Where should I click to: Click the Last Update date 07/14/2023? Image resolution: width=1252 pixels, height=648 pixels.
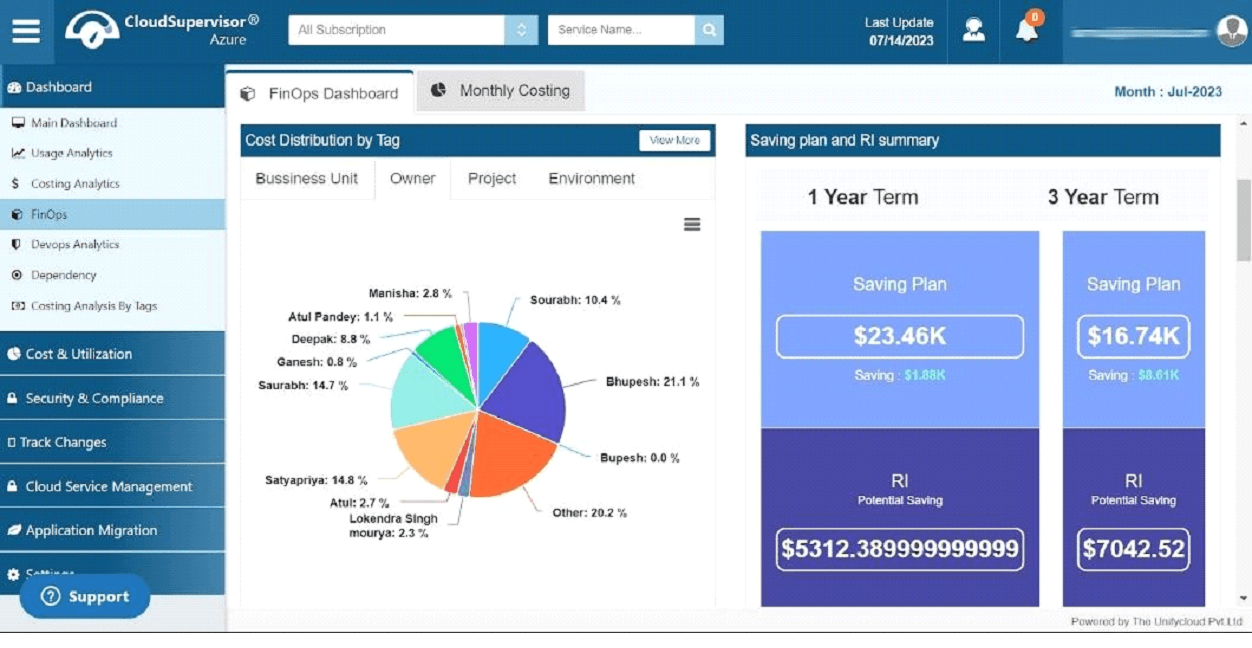pos(901,41)
